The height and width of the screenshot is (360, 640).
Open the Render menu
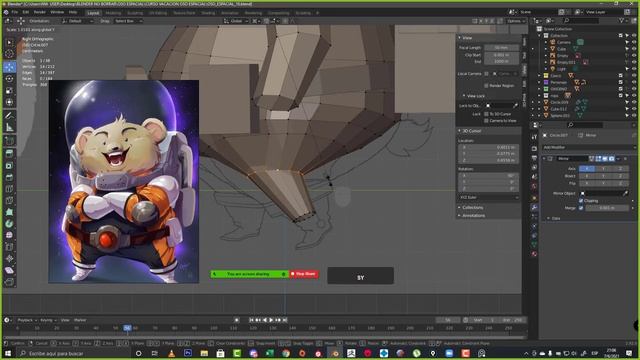click(x=40, y=12)
